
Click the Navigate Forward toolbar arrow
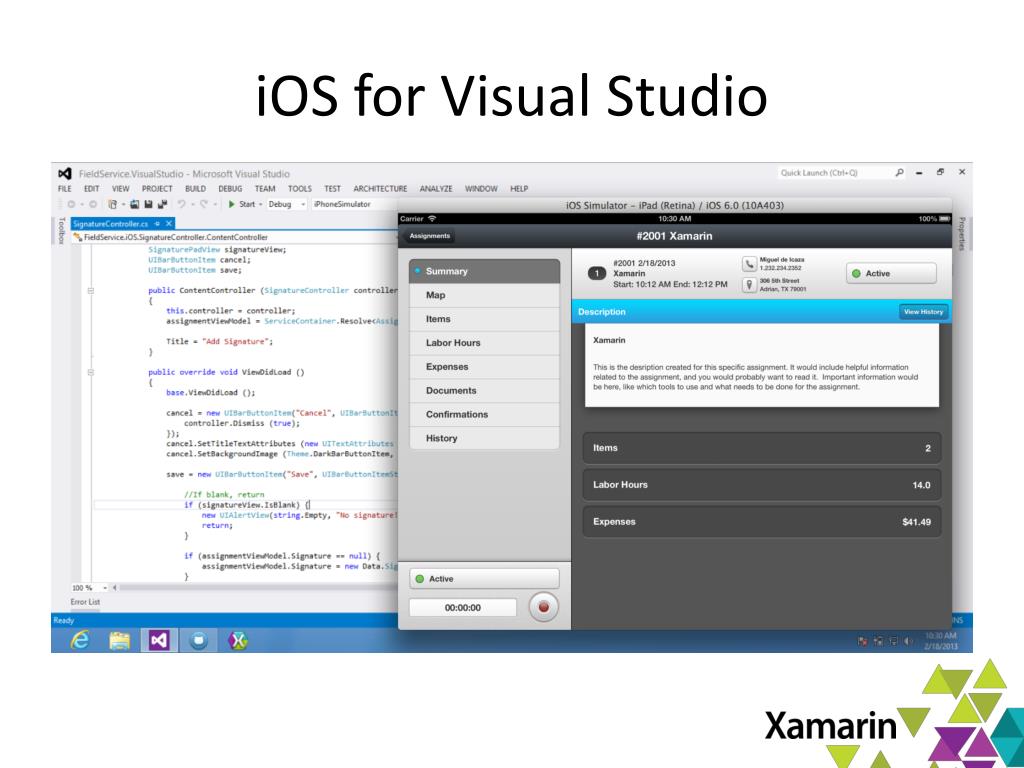93,204
